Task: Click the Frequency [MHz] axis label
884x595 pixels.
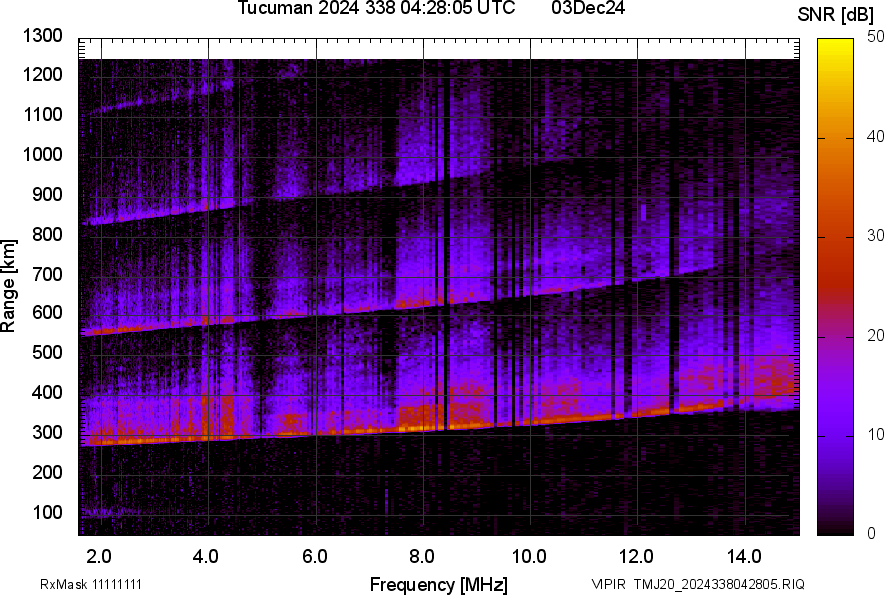Action: pos(438,584)
